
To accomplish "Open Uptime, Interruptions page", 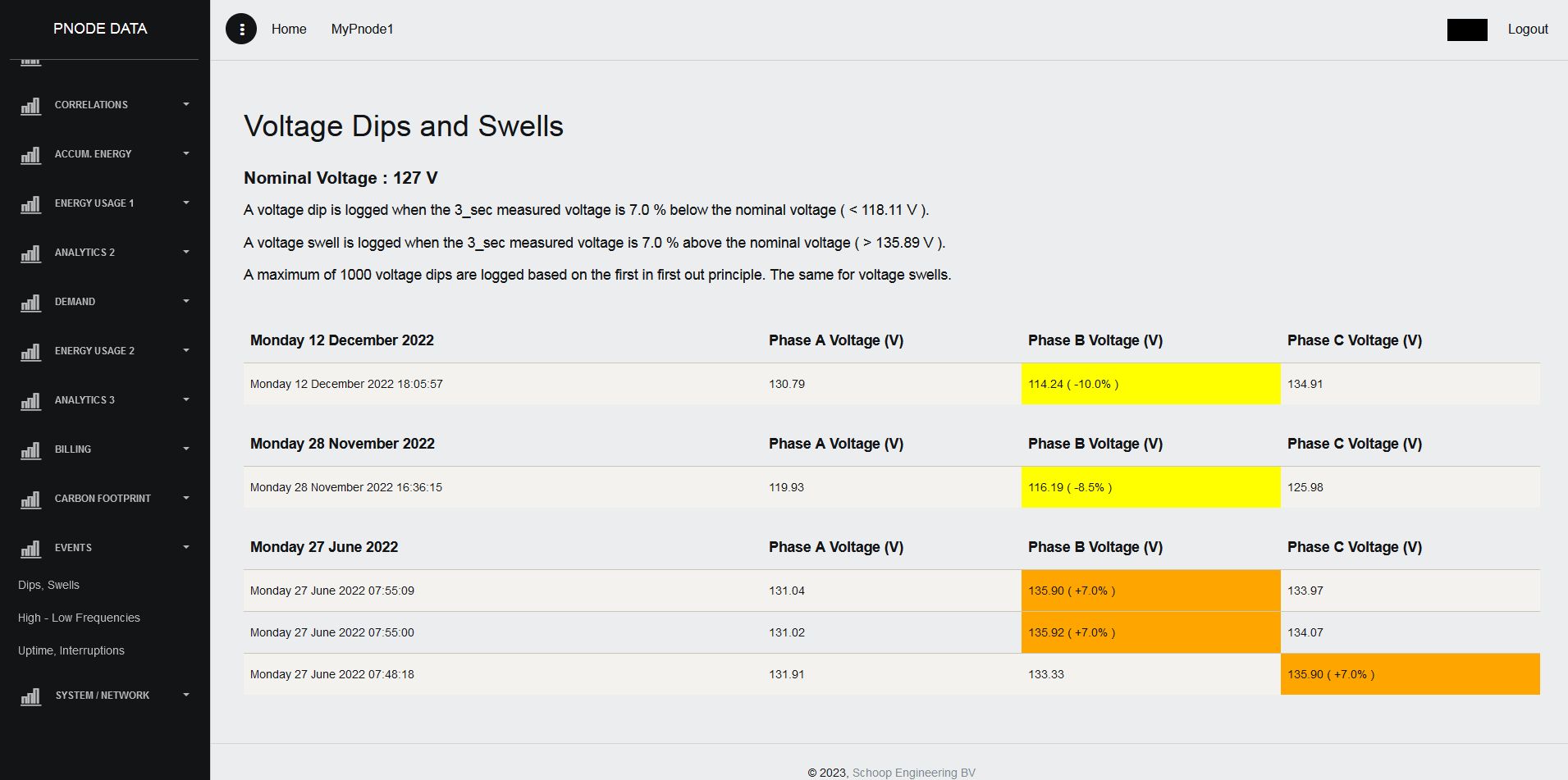I will point(71,650).
